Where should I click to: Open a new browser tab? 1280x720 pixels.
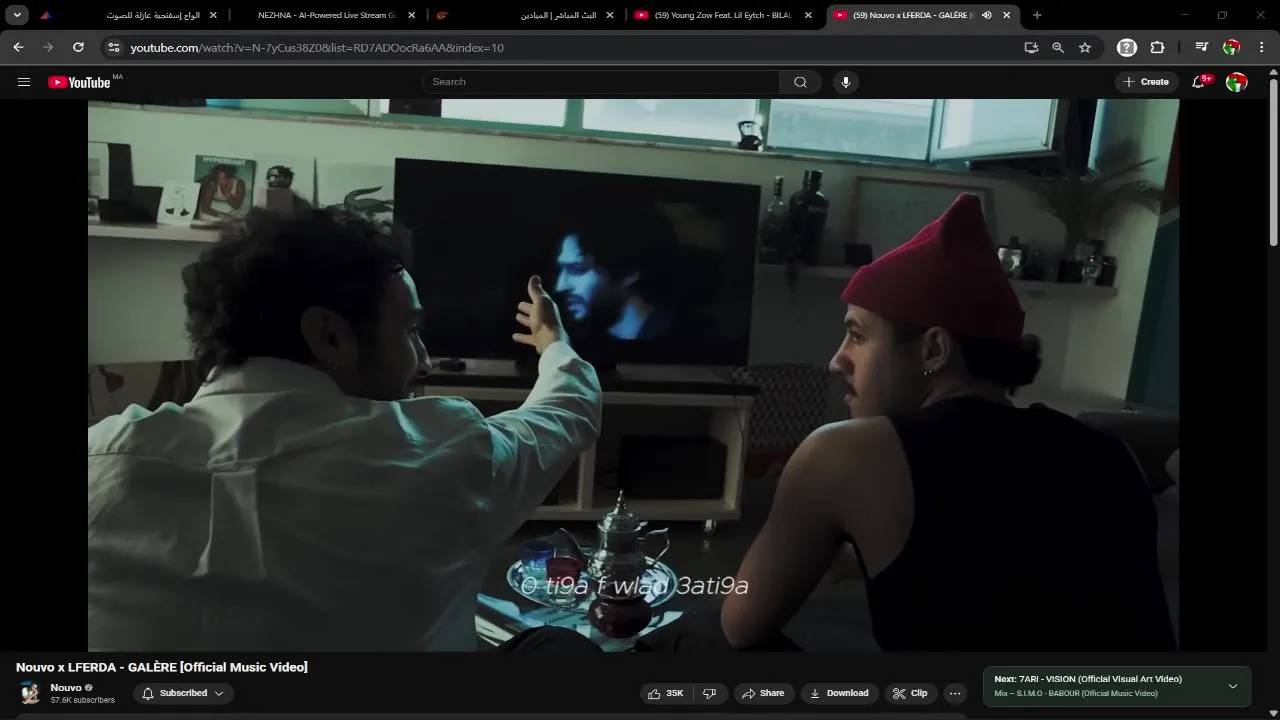pos(1037,15)
